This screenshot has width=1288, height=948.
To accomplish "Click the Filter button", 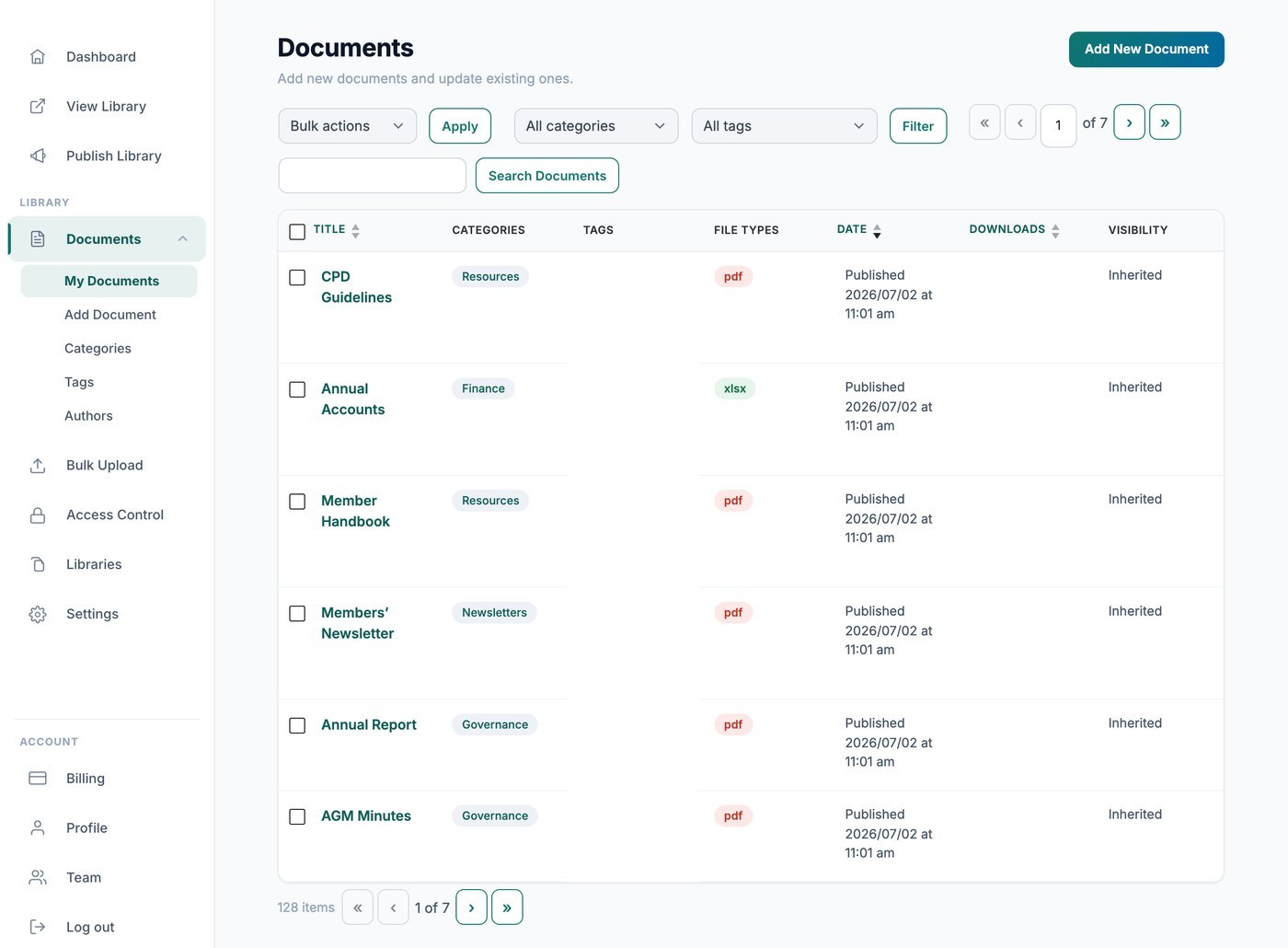I will [918, 126].
